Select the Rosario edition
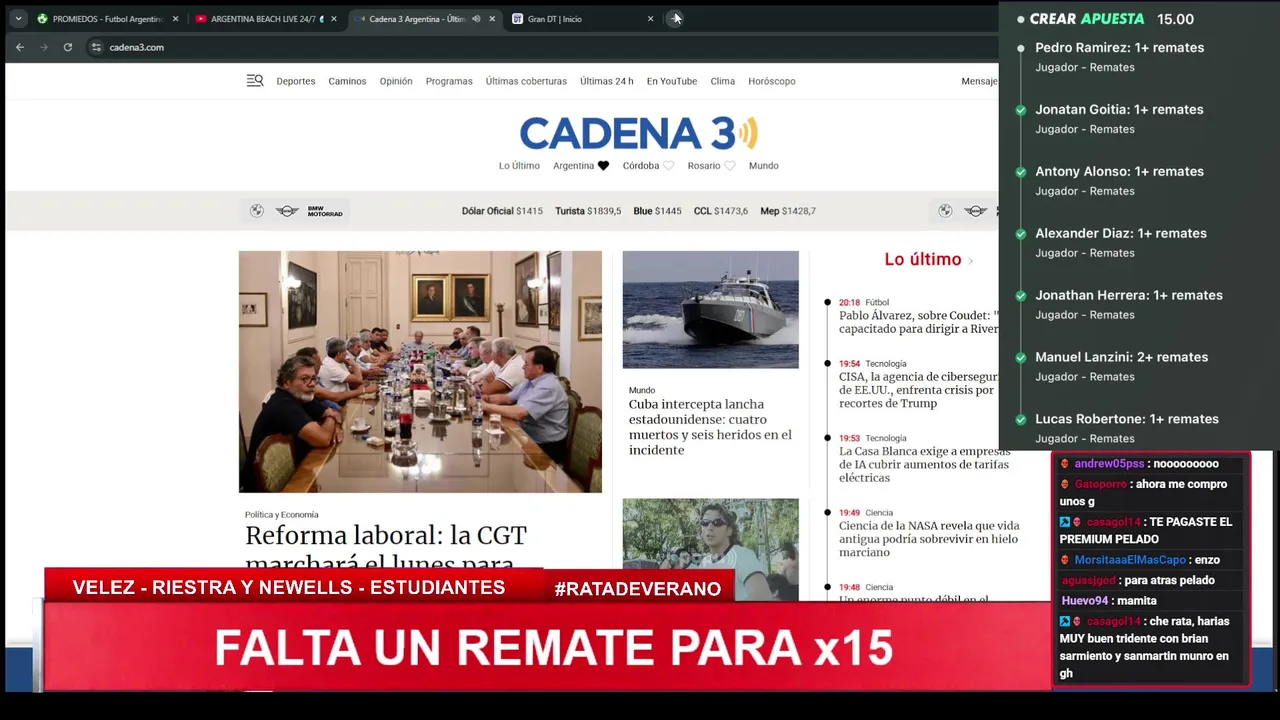 click(x=704, y=166)
